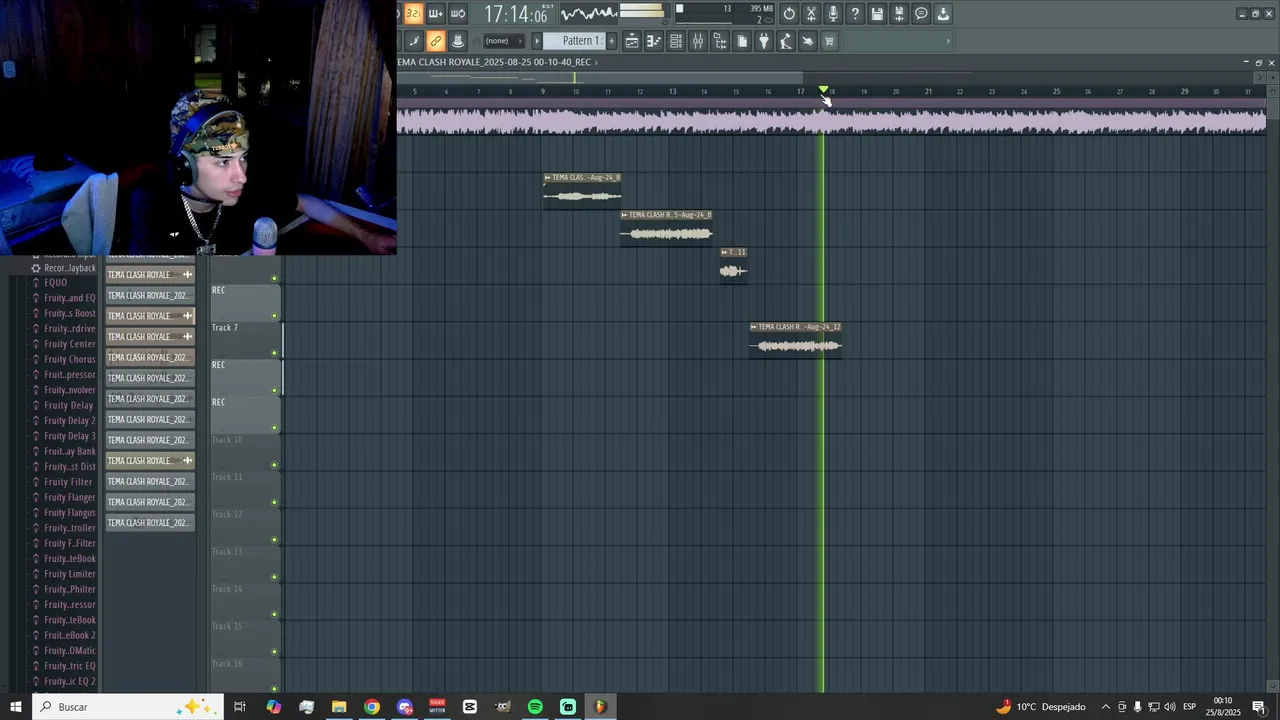Mute Track 11 using its green dot
The image size is (1280, 720).
pyautogui.click(x=275, y=503)
